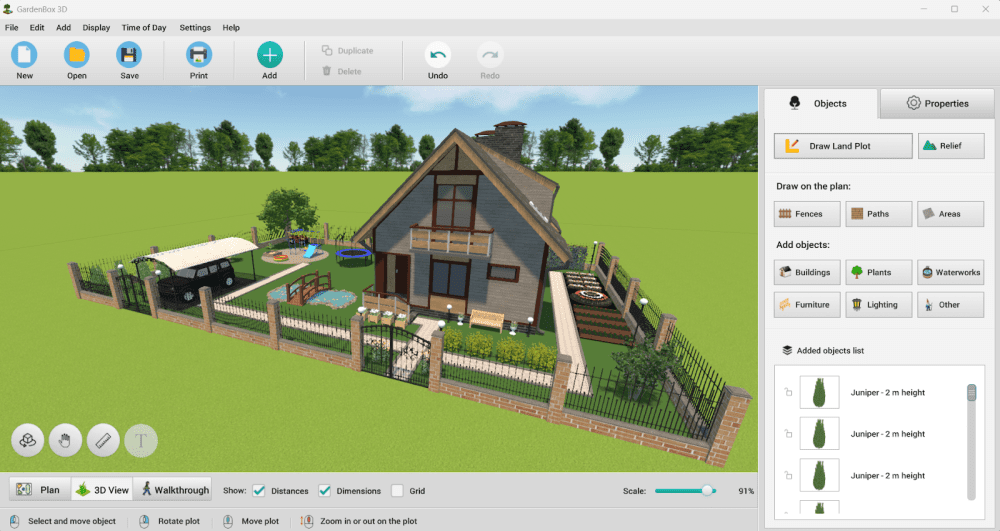The image size is (1000, 531).
Task: Start Walkthrough mode
Action: coord(174,490)
